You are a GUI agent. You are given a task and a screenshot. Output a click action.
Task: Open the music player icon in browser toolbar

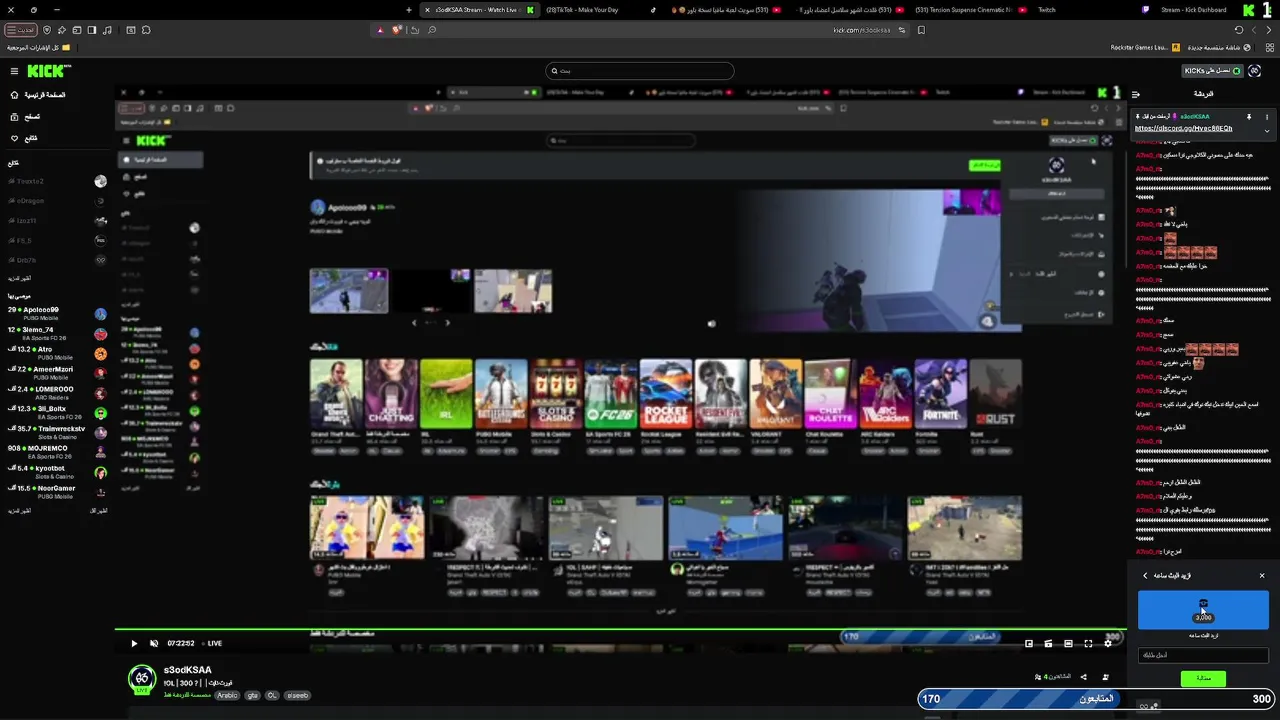[x=107, y=30]
